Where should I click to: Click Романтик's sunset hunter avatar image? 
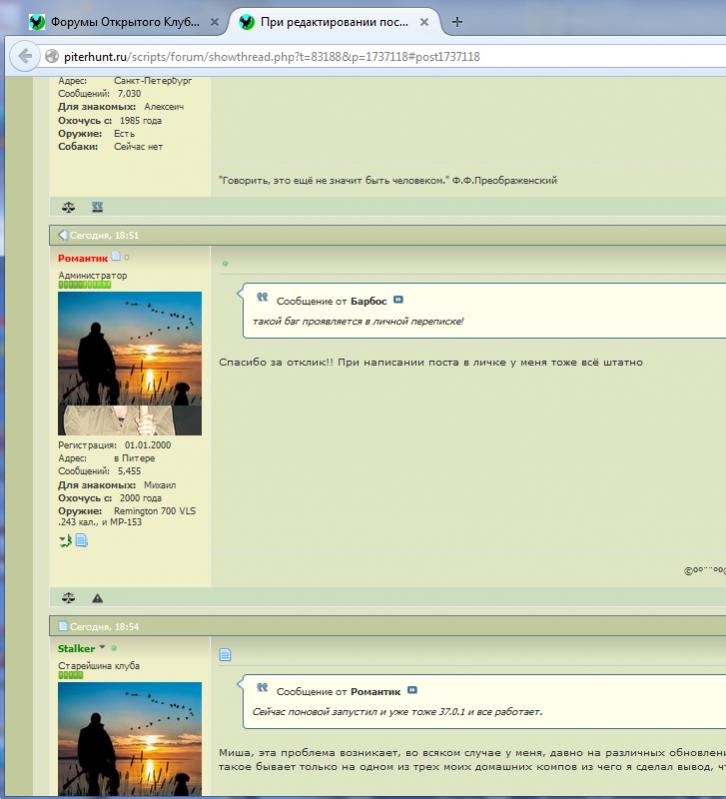point(130,363)
